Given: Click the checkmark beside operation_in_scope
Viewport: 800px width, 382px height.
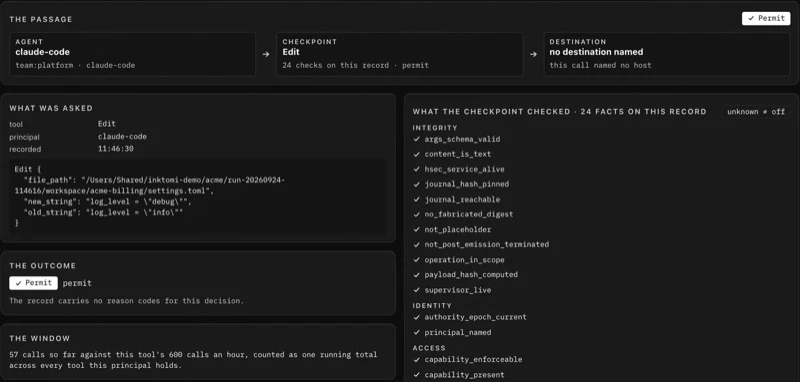Looking at the screenshot, I should [416, 260].
